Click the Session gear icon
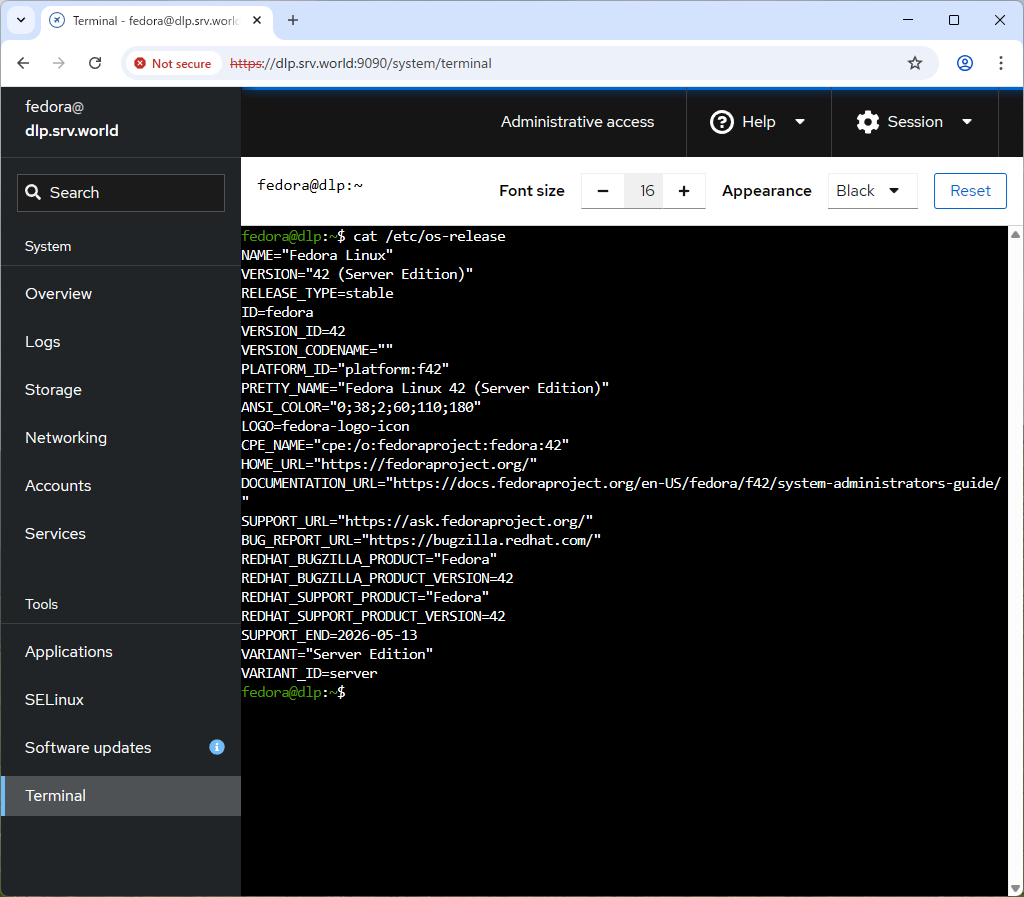The width and height of the screenshot is (1024, 897). coord(868,122)
